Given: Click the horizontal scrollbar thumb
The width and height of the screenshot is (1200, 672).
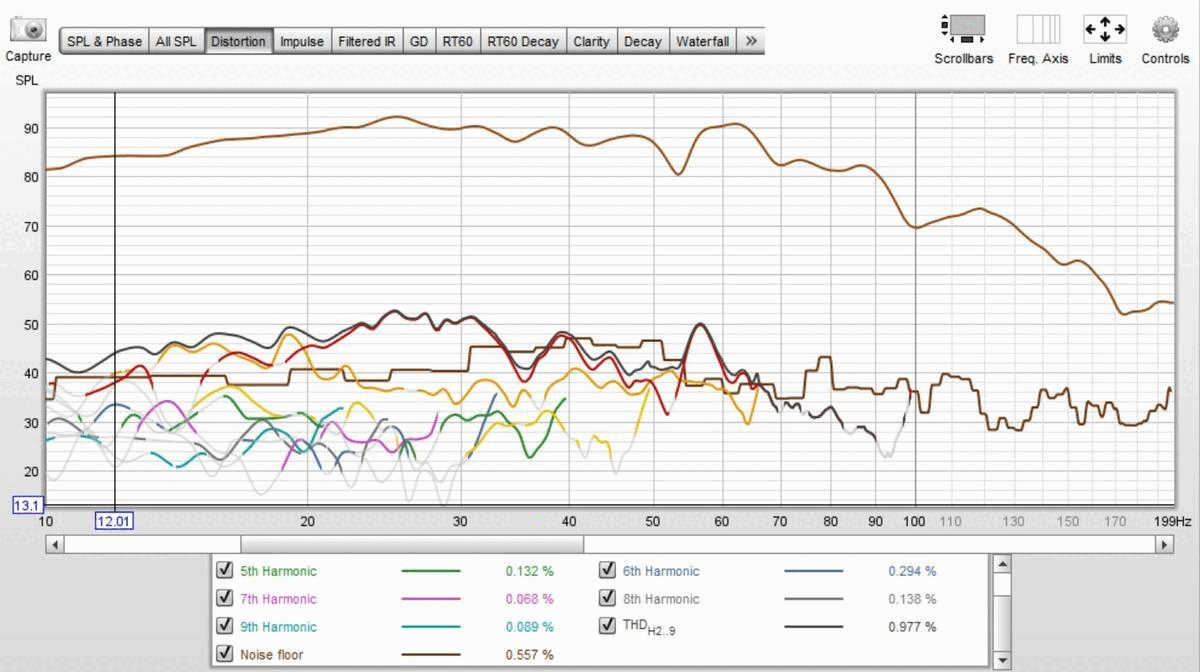Looking at the screenshot, I should tap(410, 545).
